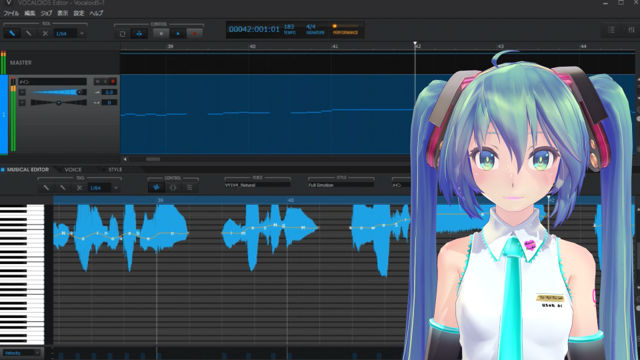
Task: Open the Style field Full Emotion
Action: (341, 185)
